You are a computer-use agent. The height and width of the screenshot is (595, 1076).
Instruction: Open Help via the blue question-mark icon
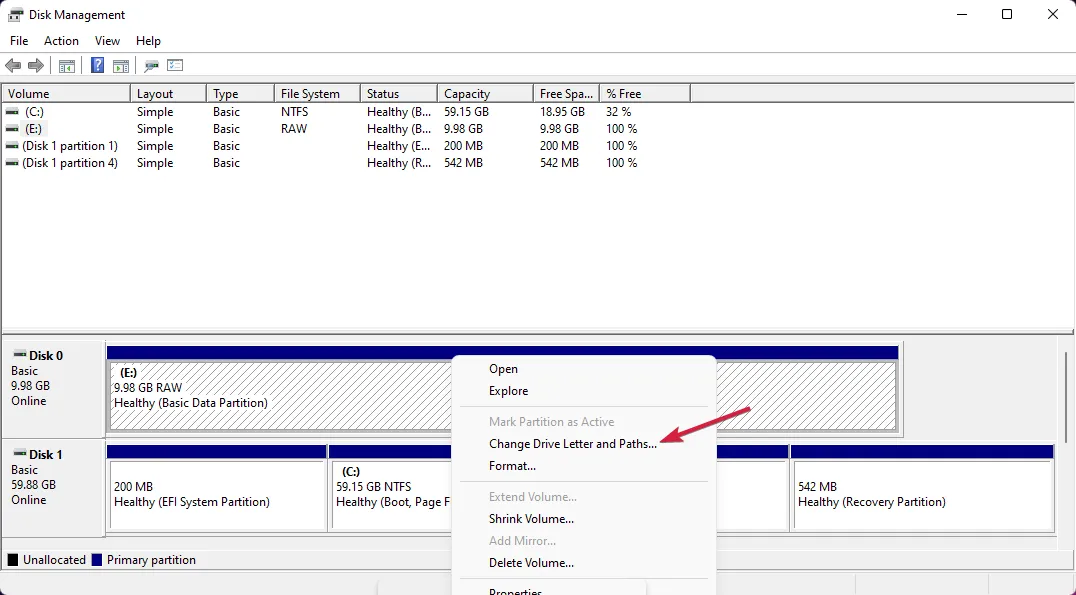pyautogui.click(x=98, y=66)
